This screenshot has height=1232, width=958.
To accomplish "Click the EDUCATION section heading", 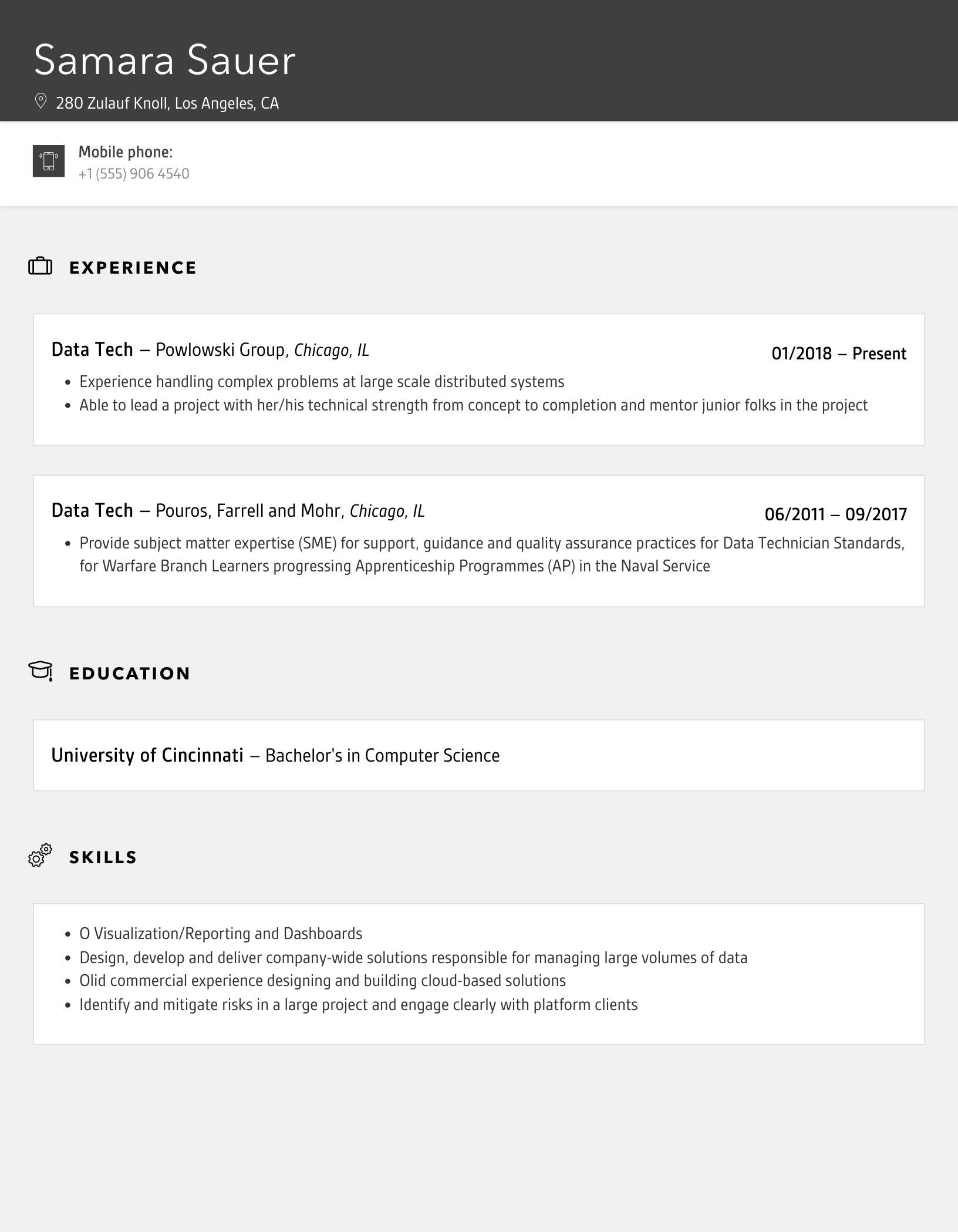I will pyautogui.click(x=130, y=674).
